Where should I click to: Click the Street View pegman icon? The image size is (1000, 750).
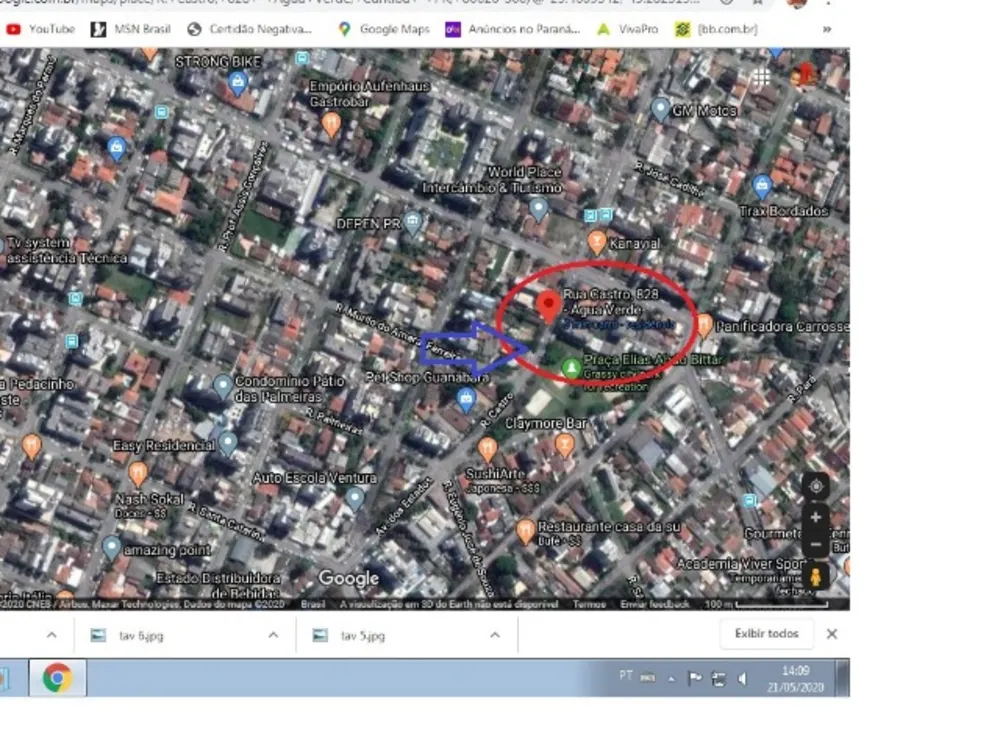click(815, 577)
